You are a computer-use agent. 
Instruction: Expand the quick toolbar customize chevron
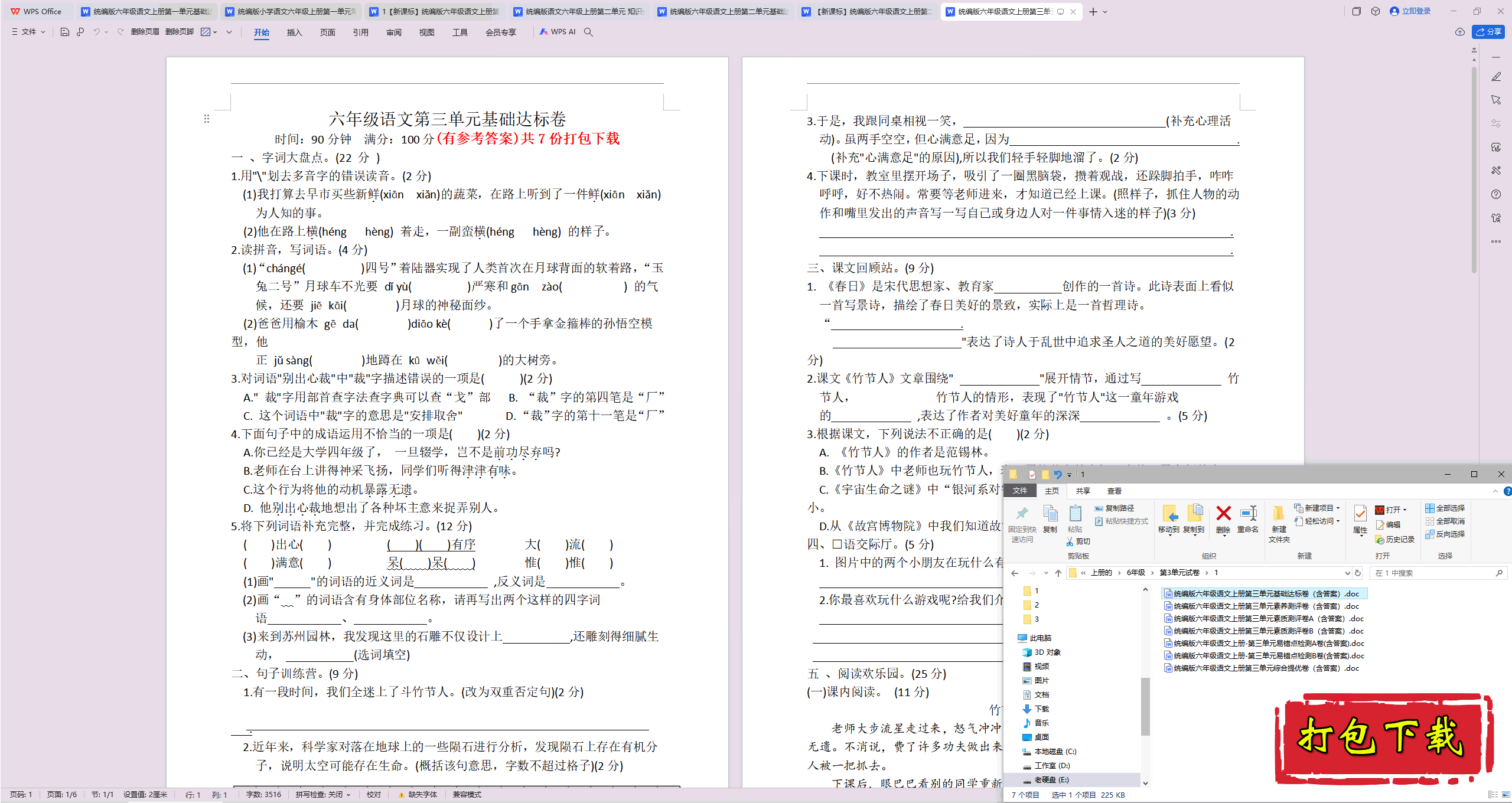[229, 32]
